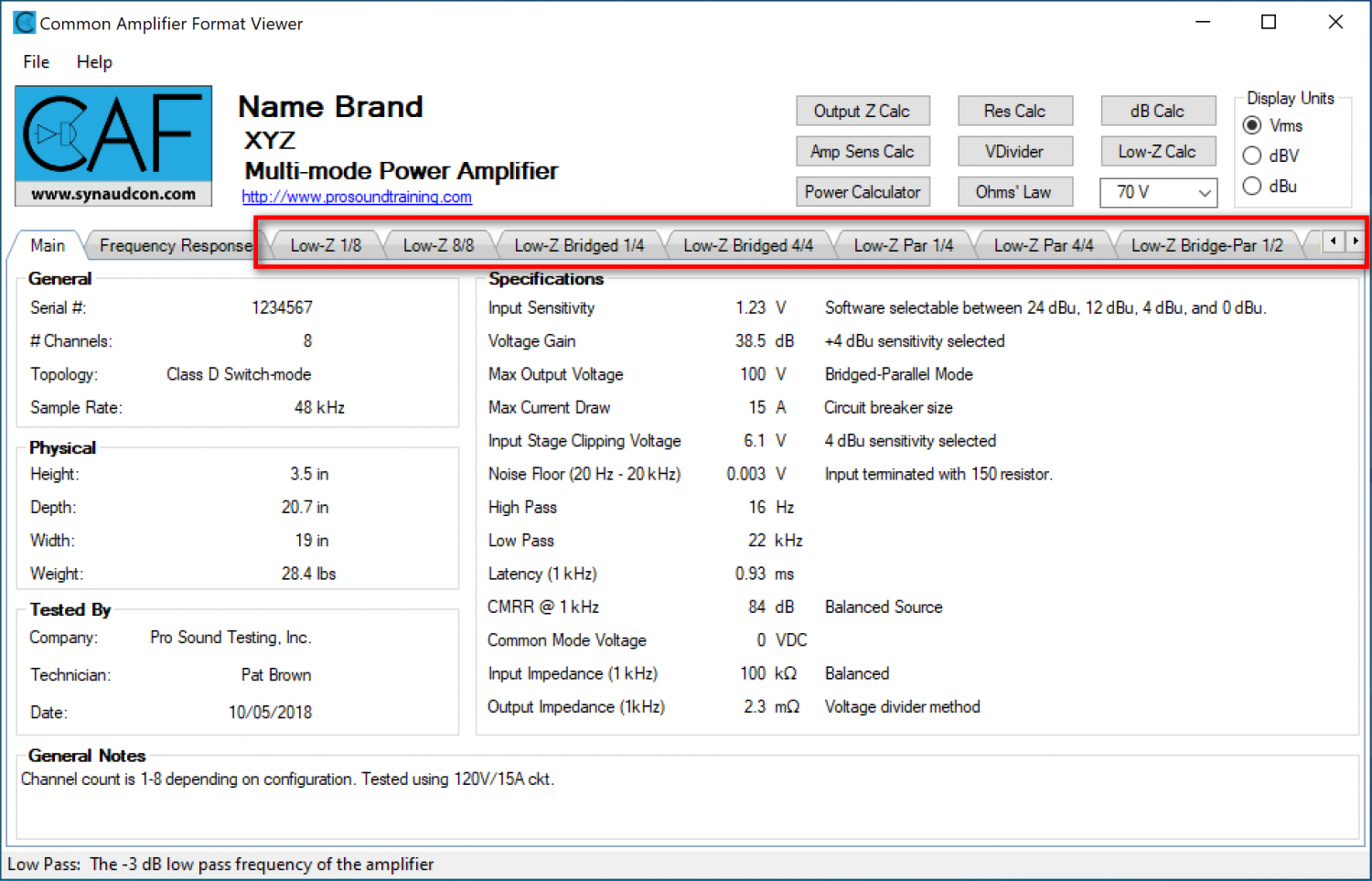This screenshot has width=1372, height=881.
Task: Select the Low-Z Par 4/4 tab
Action: tap(1043, 246)
